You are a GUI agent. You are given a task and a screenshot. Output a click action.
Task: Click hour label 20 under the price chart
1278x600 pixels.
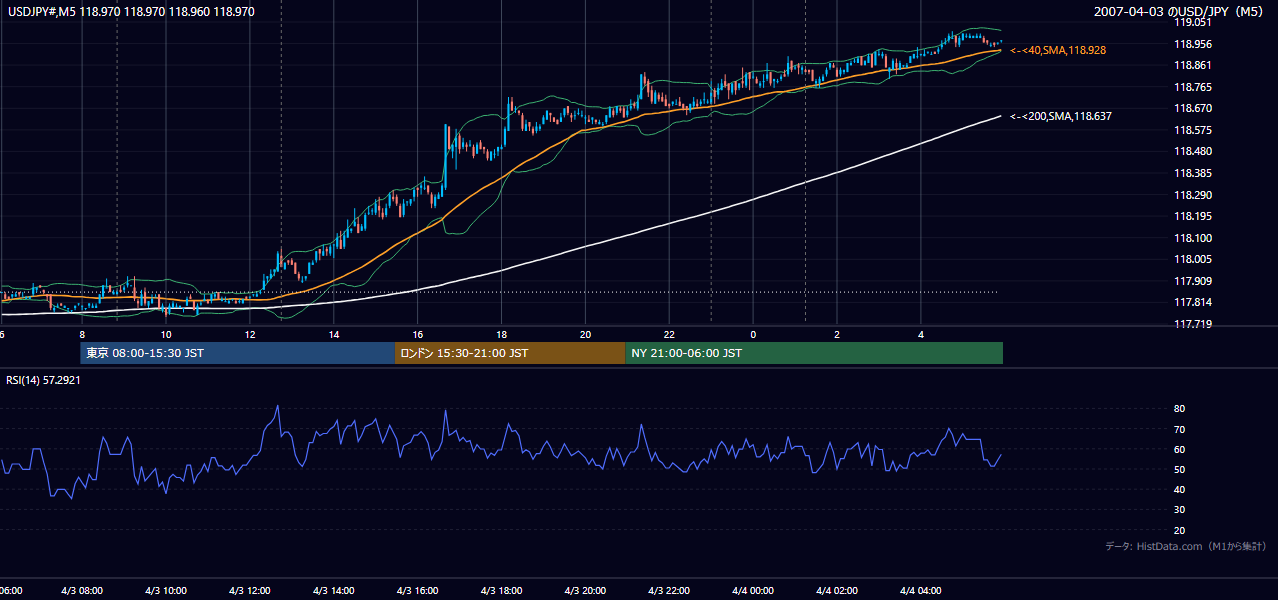point(586,335)
